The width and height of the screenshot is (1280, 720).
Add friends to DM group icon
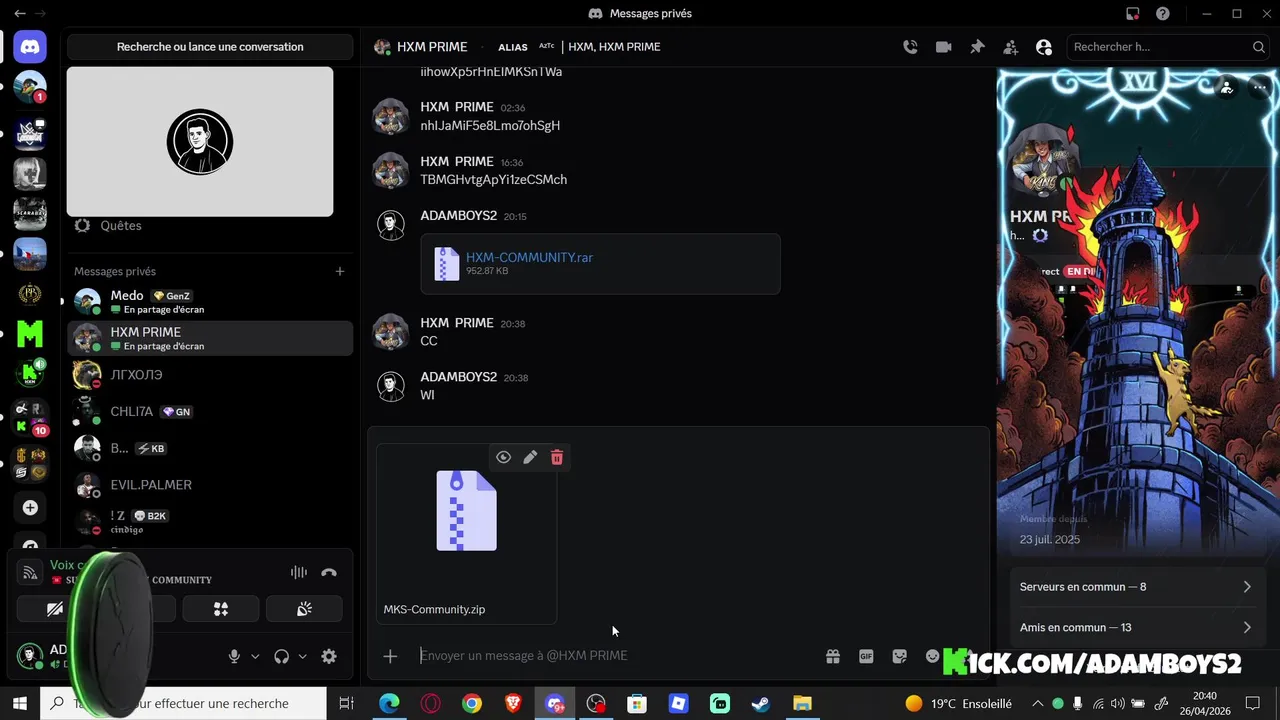[x=1011, y=47]
